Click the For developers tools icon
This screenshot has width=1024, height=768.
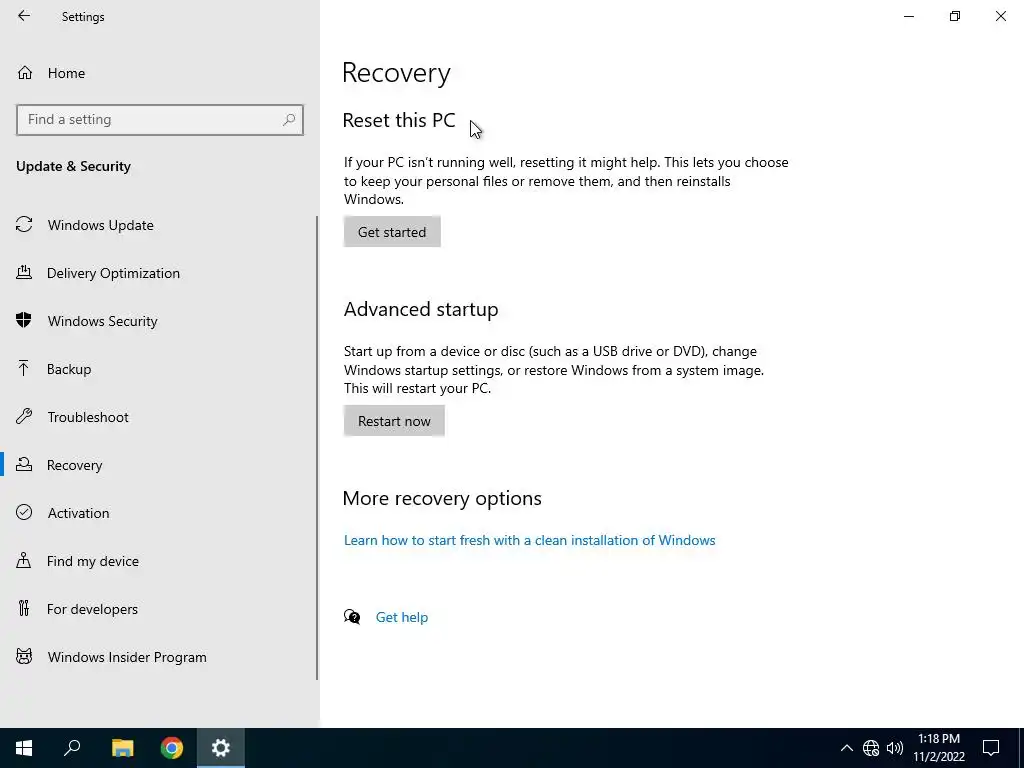tap(24, 608)
